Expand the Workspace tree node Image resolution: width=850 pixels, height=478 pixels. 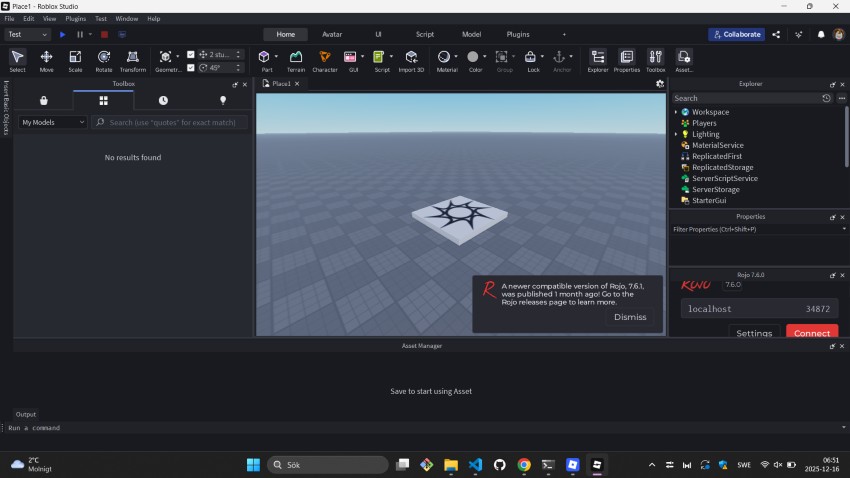click(676, 112)
